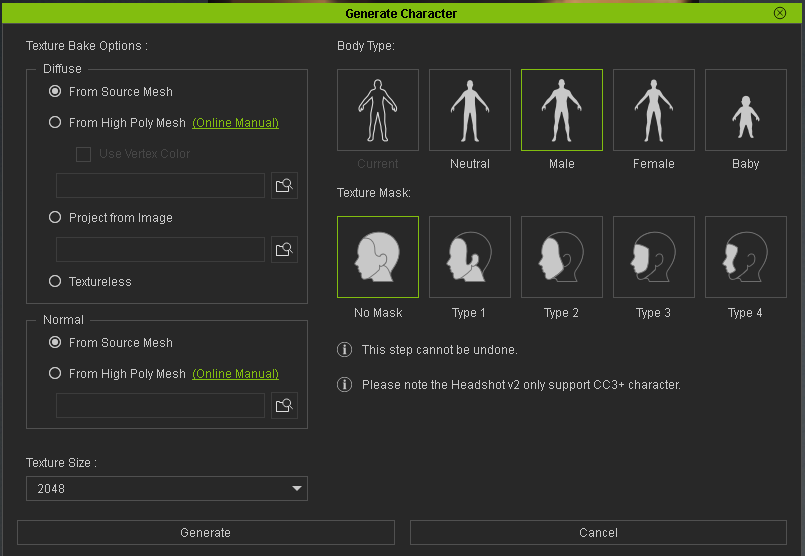The image size is (805, 556).
Task: Click 'This step cannot be undone.' text
Action: [439, 350]
